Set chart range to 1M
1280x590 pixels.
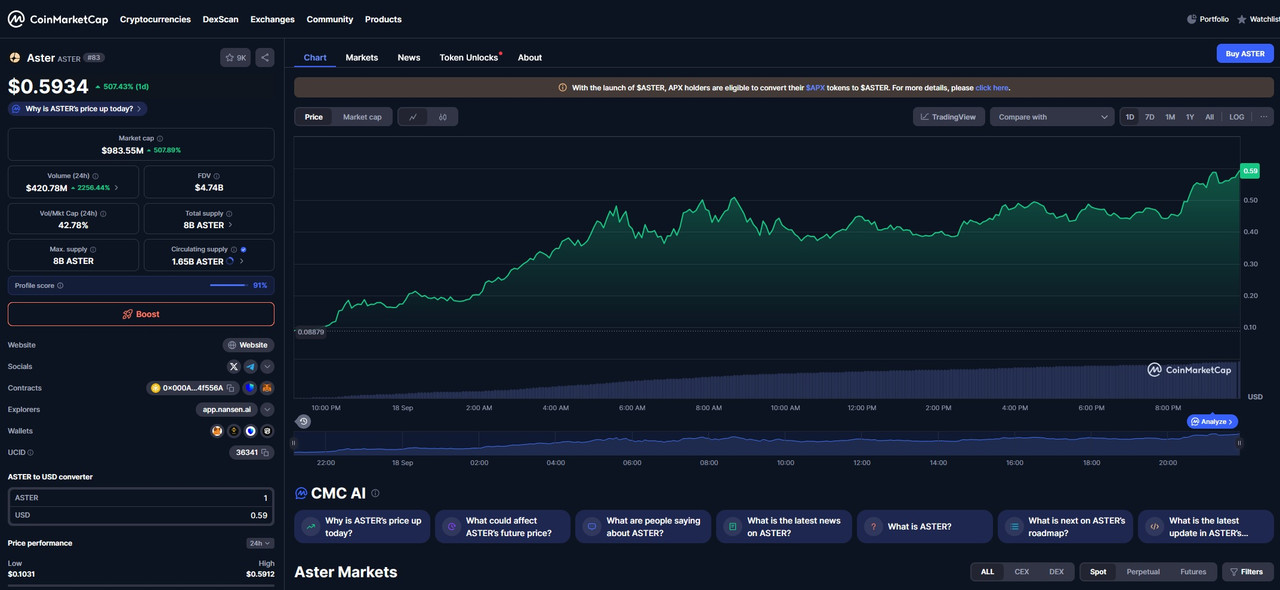click(x=1170, y=117)
